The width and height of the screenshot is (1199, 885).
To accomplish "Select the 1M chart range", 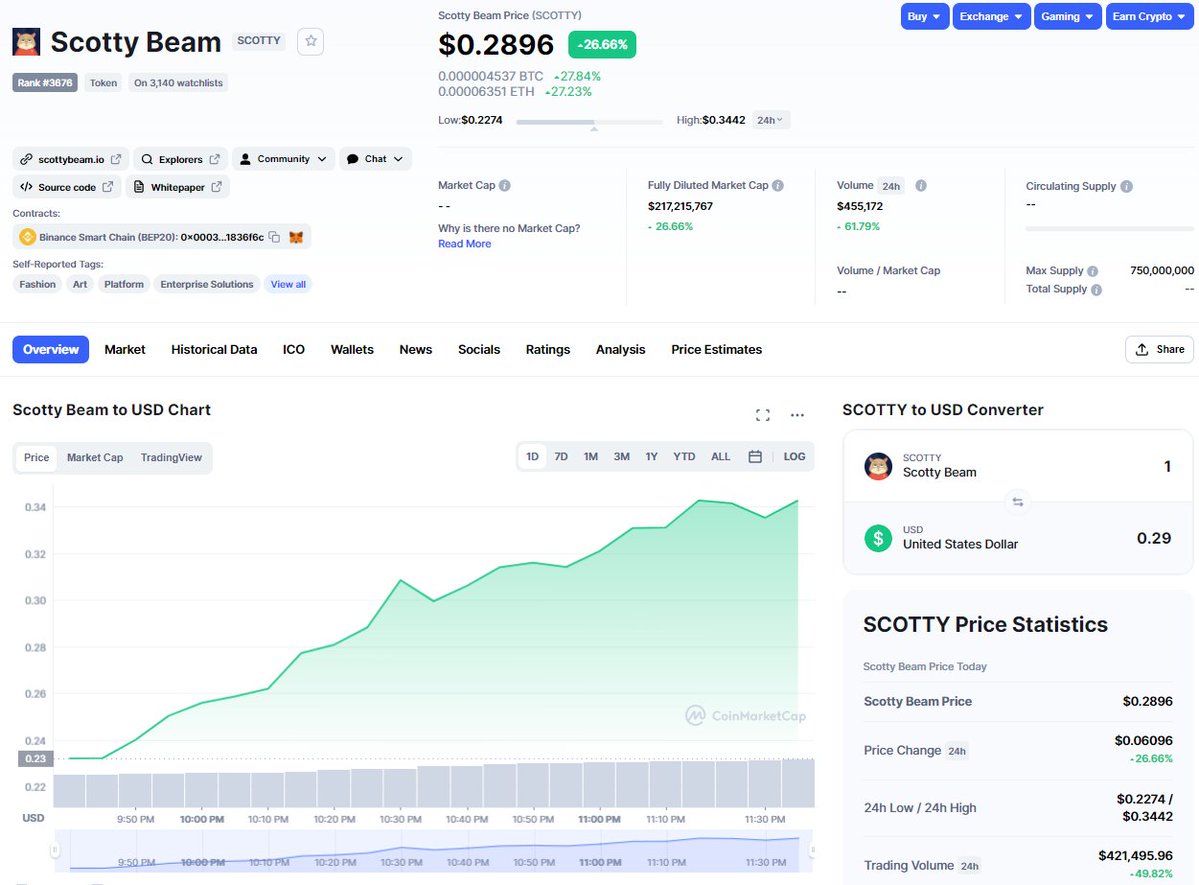I will point(590,457).
